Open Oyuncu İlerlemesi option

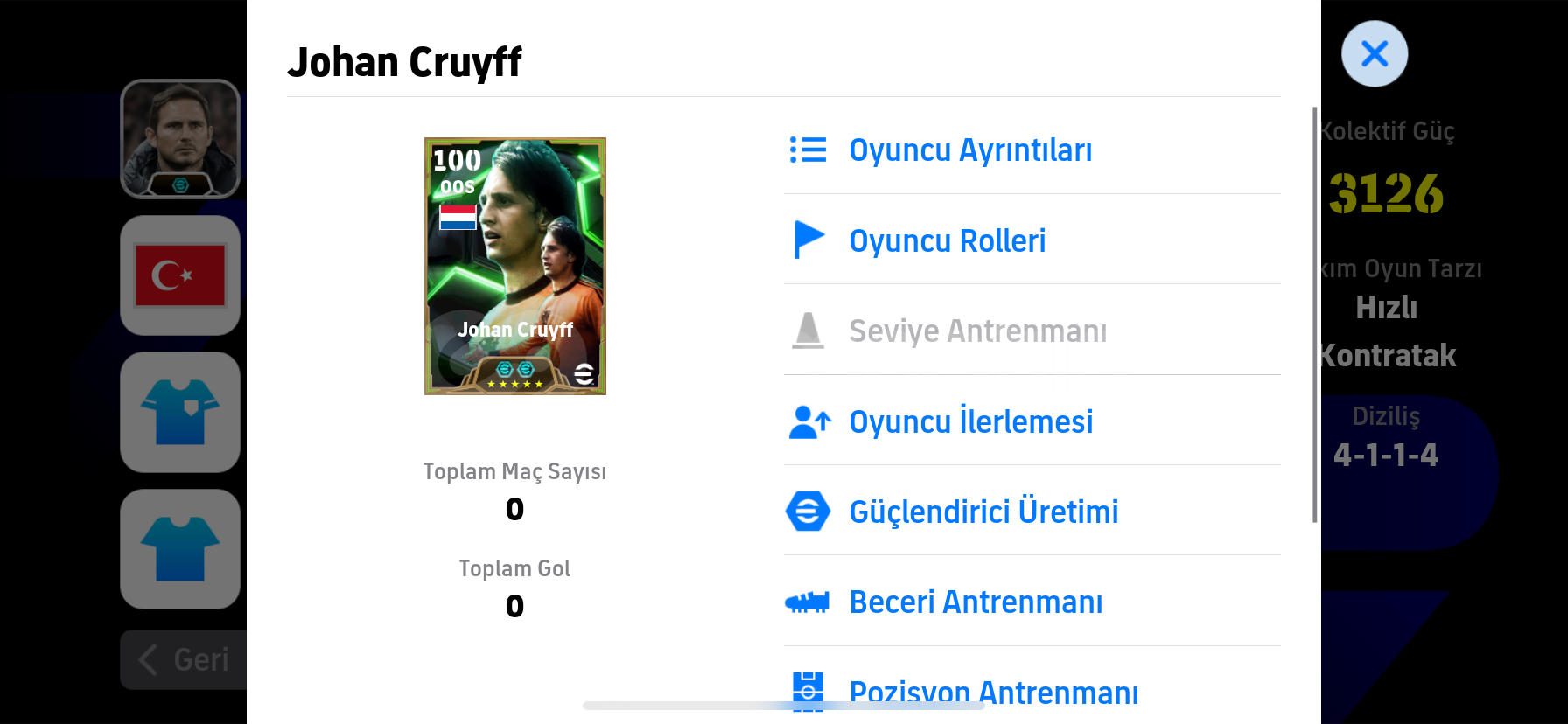[x=971, y=421]
